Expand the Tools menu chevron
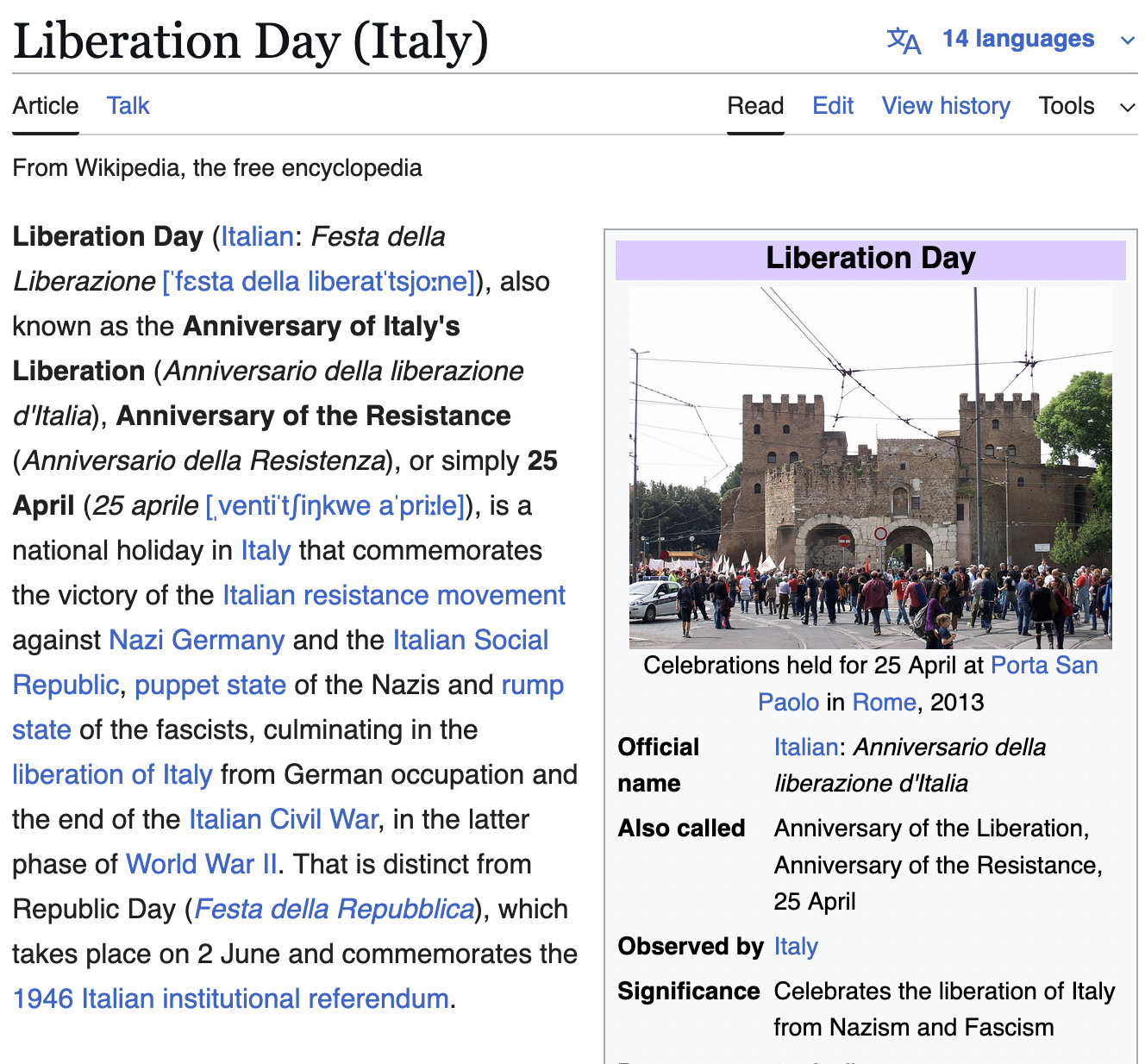Screen dimensions: 1145x1064 [1127, 107]
